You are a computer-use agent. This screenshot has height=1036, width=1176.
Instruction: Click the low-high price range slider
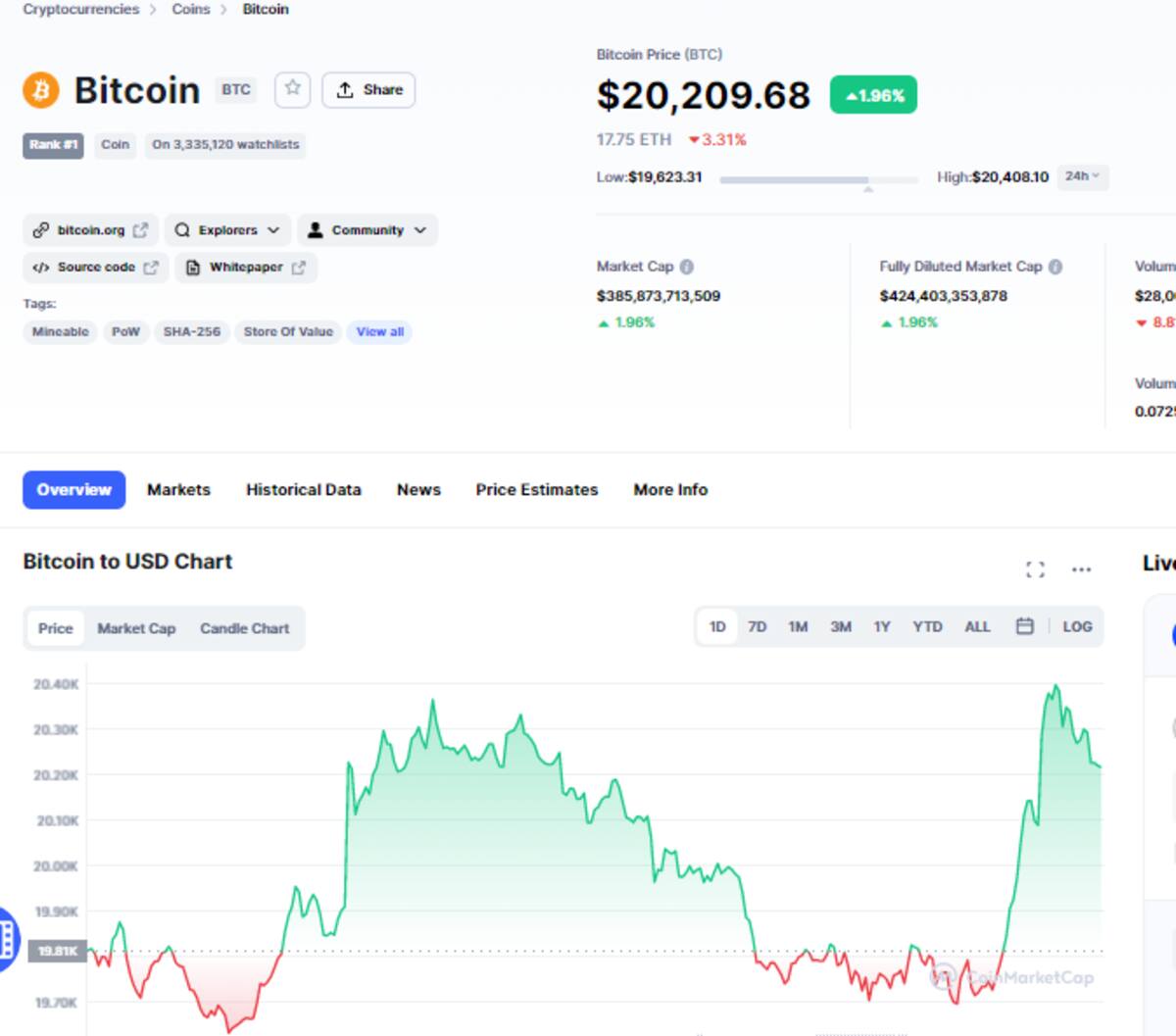818,179
